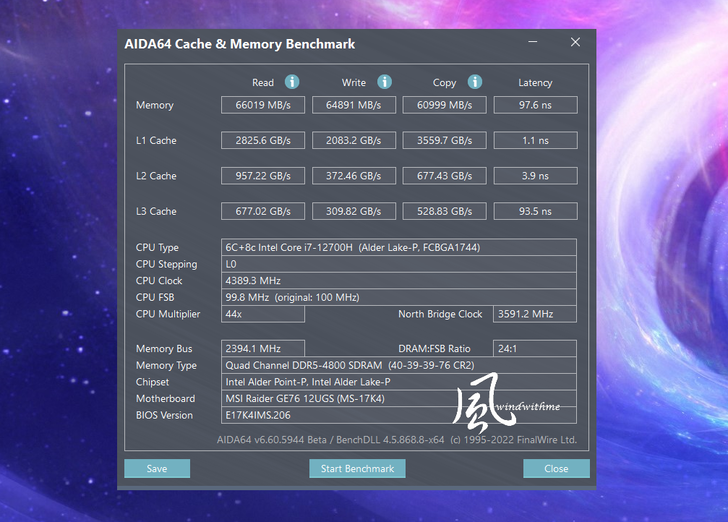728x522 pixels.
Task: Select the Memory latency value 97.6 ns
Action: tap(535, 105)
